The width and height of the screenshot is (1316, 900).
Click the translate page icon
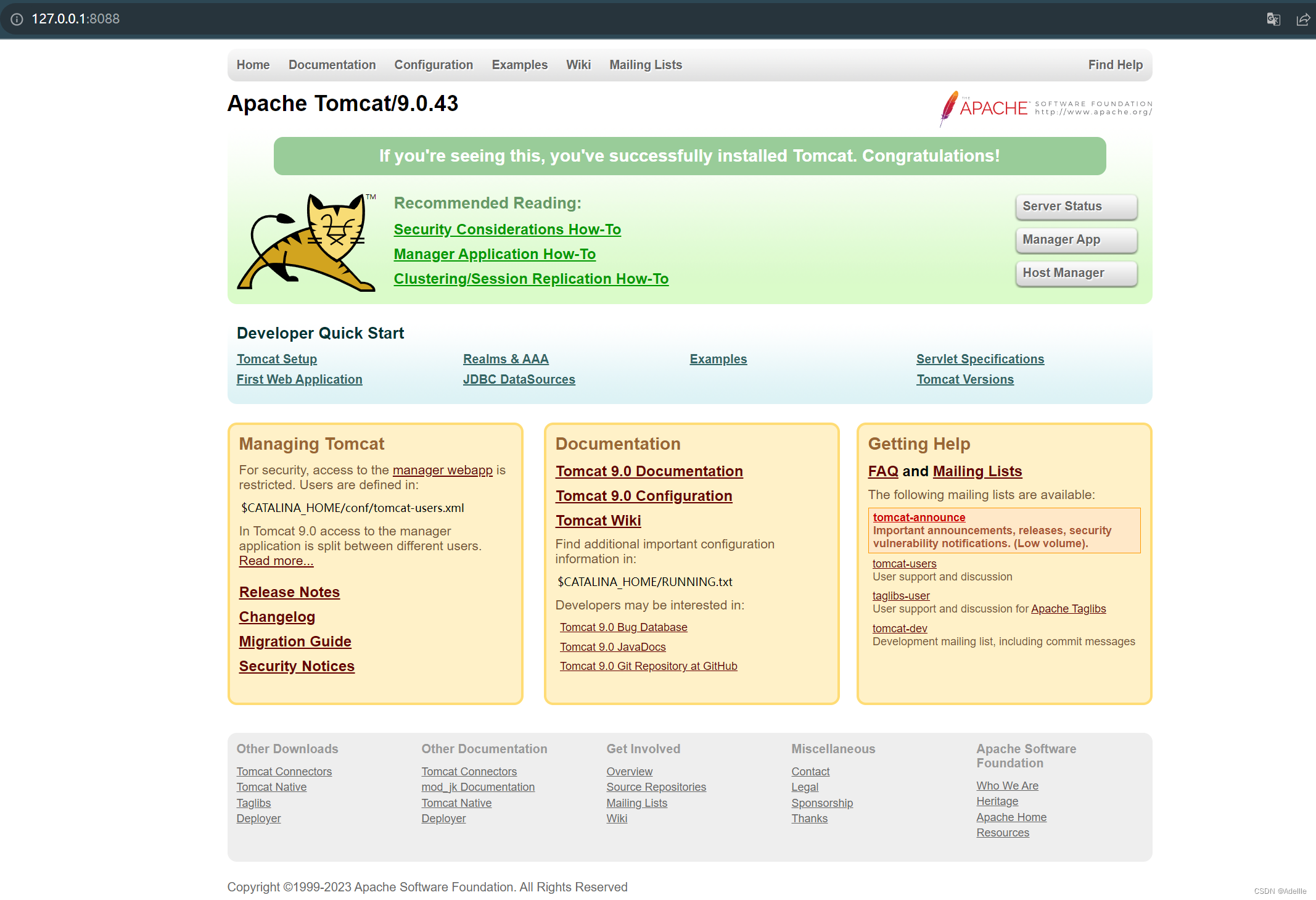[1273, 19]
